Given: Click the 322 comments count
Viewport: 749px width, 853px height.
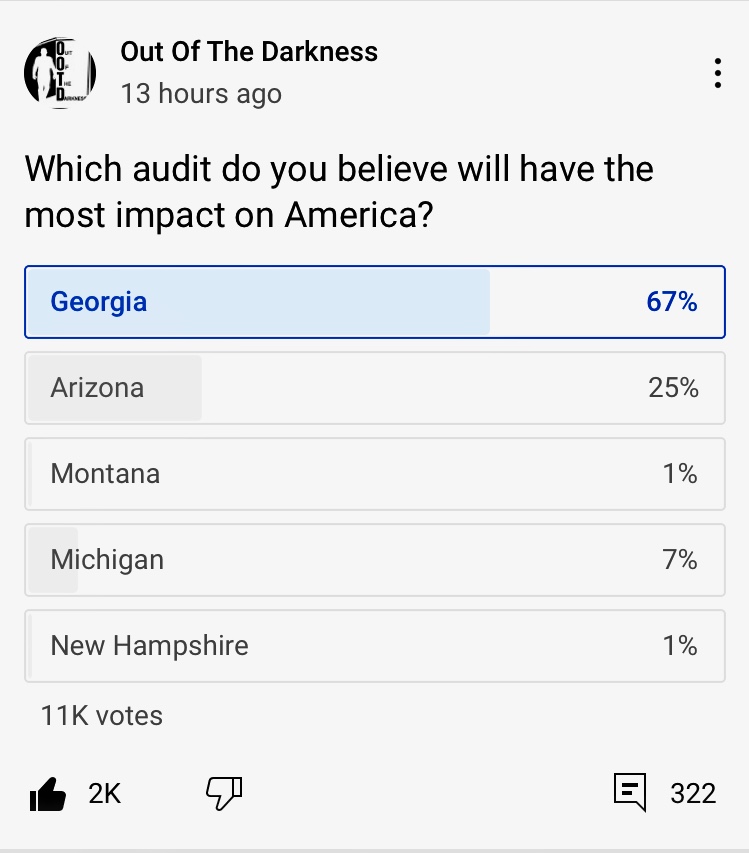Looking at the screenshot, I should coord(693,794).
